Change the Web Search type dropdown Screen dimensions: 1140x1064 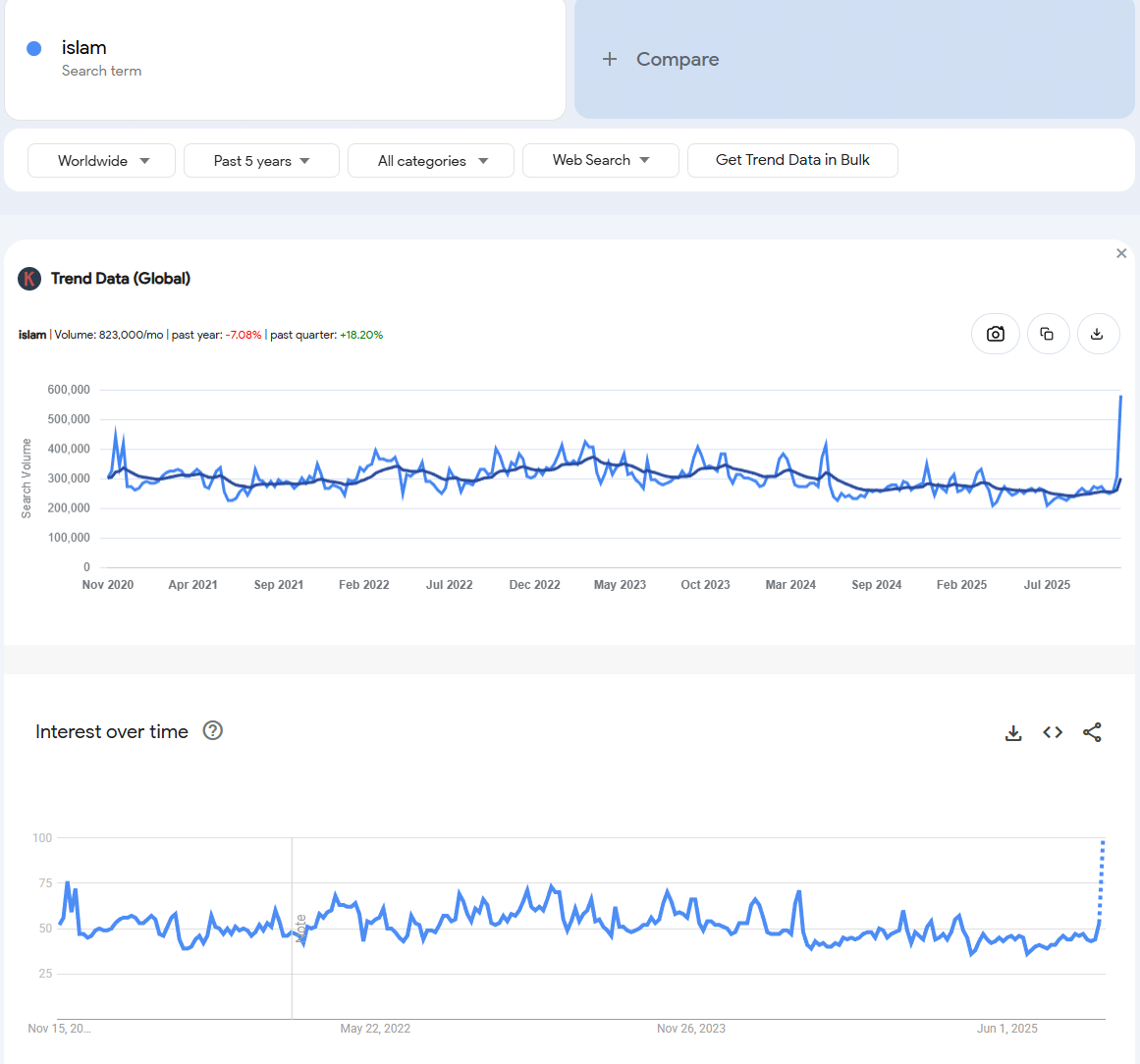pos(600,160)
